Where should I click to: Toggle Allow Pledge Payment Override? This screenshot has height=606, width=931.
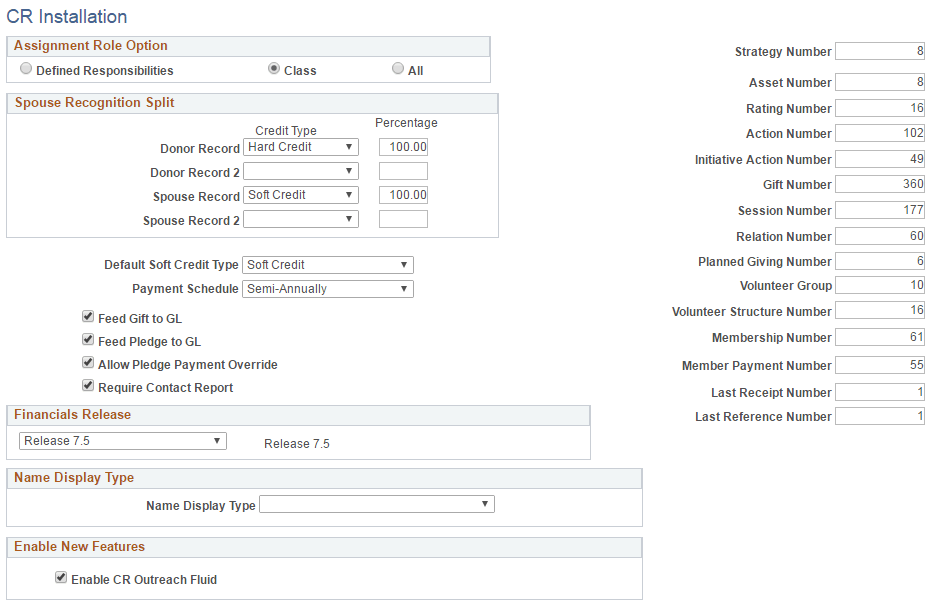[87, 362]
